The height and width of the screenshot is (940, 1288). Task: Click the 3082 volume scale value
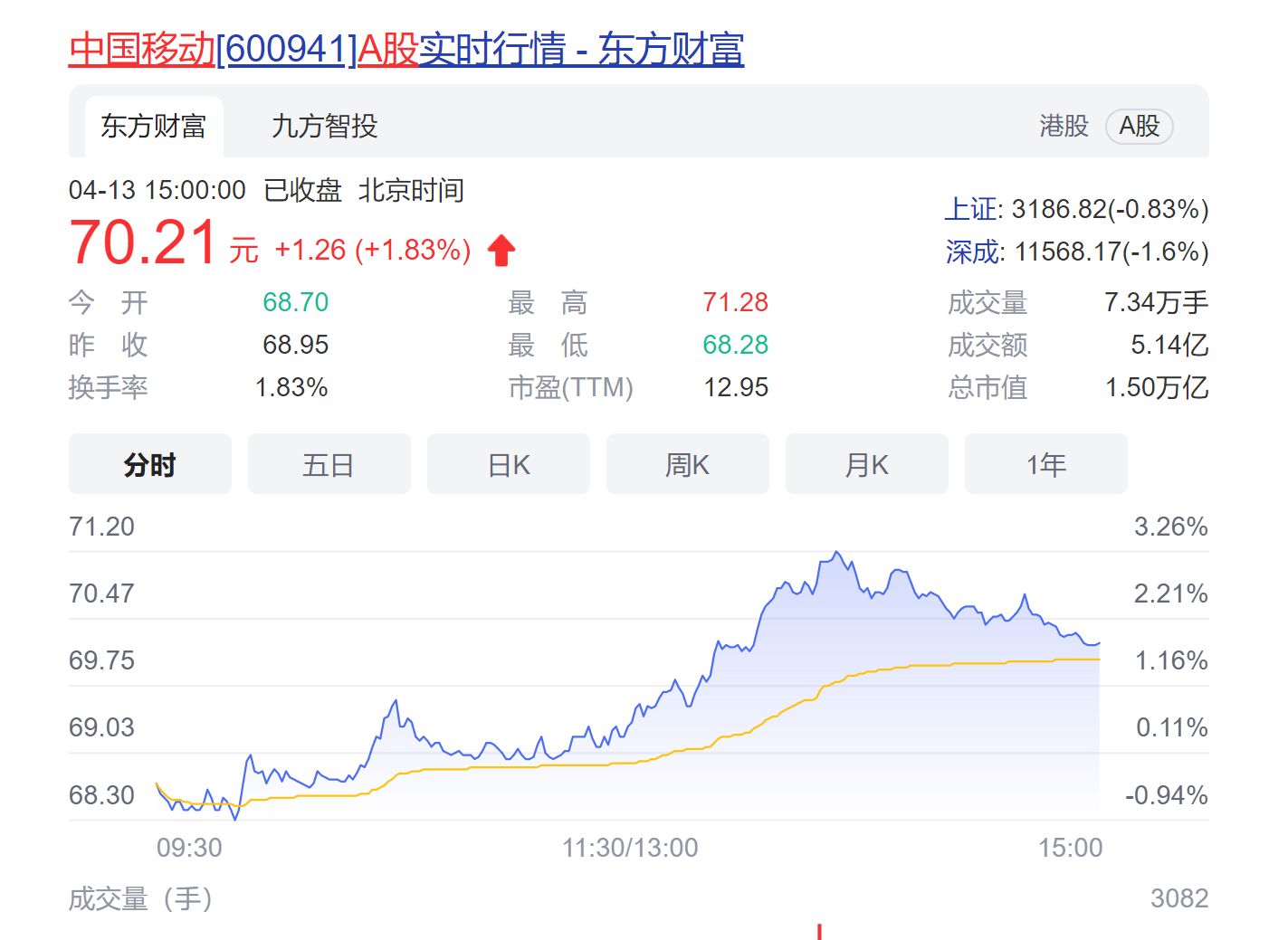tap(1179, 898)
